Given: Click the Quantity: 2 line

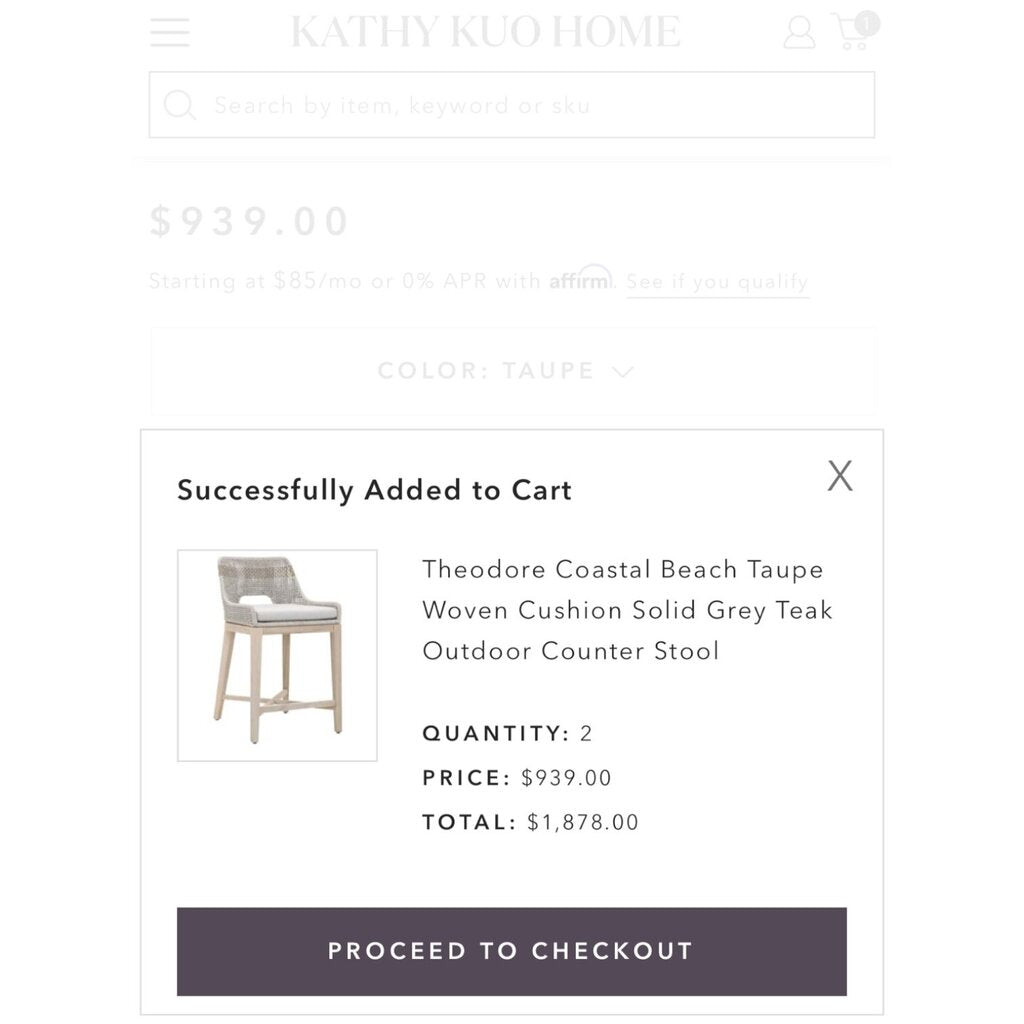Looking at the screenshot, I should click(x=507, y=733).
